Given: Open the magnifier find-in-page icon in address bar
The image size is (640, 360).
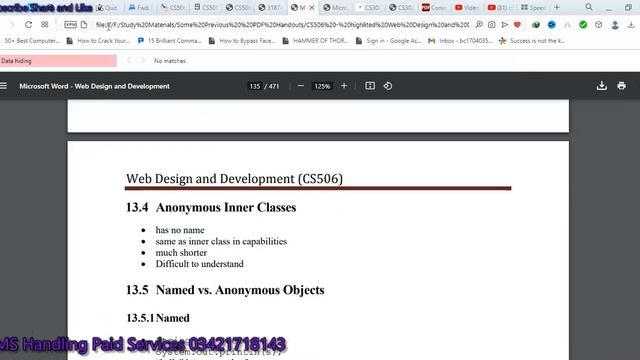Looking at the screenshot, I should click(x=479, y=24).
